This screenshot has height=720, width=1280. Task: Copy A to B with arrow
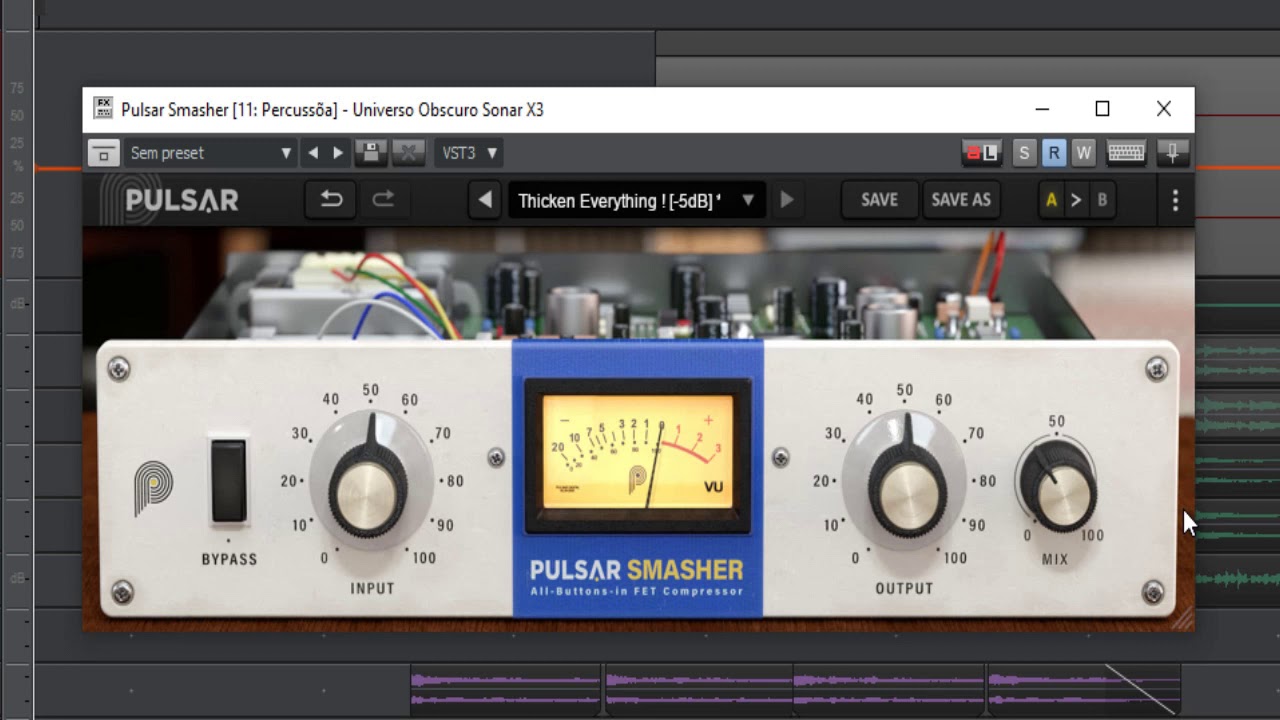(1076, 200)
